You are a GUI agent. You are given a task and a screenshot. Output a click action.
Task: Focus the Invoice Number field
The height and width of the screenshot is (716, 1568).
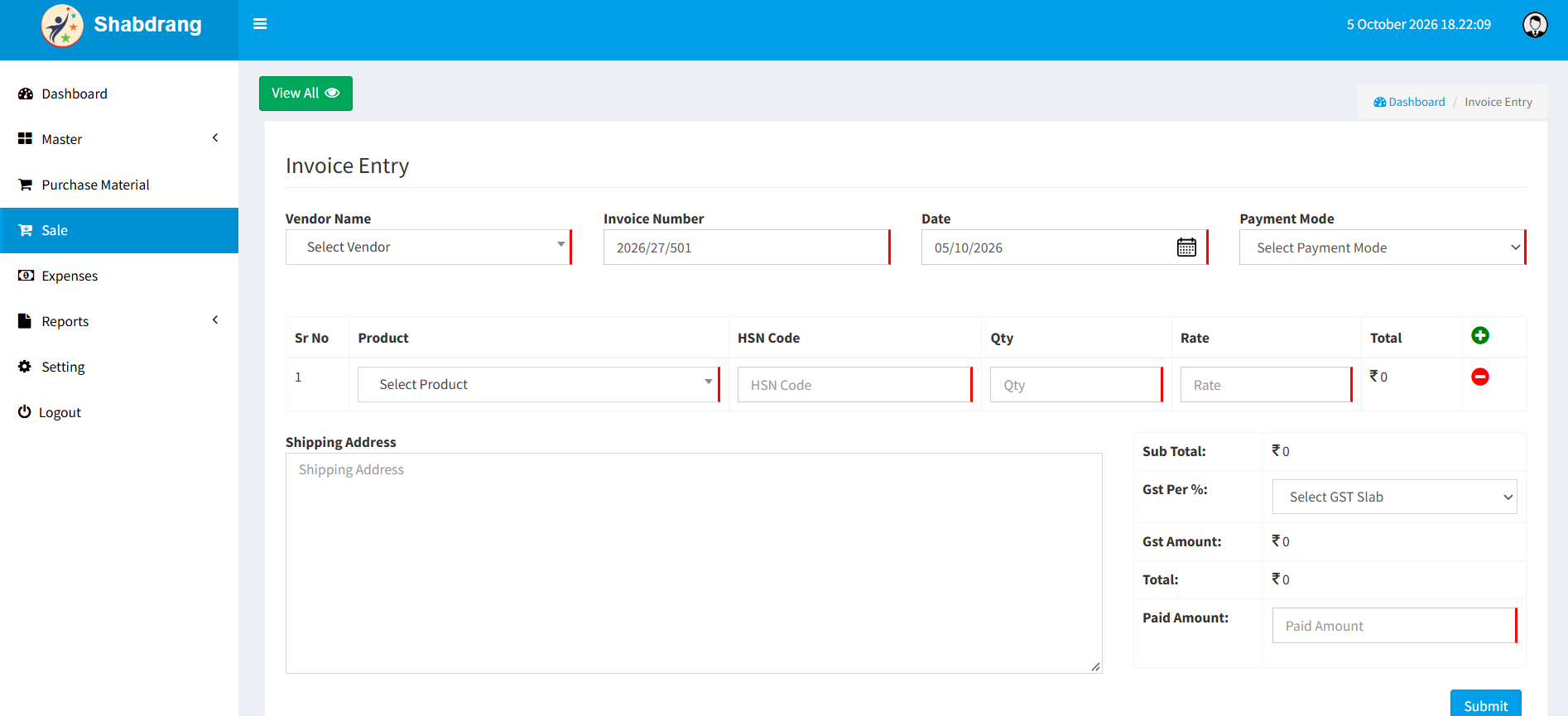point(747,247)
